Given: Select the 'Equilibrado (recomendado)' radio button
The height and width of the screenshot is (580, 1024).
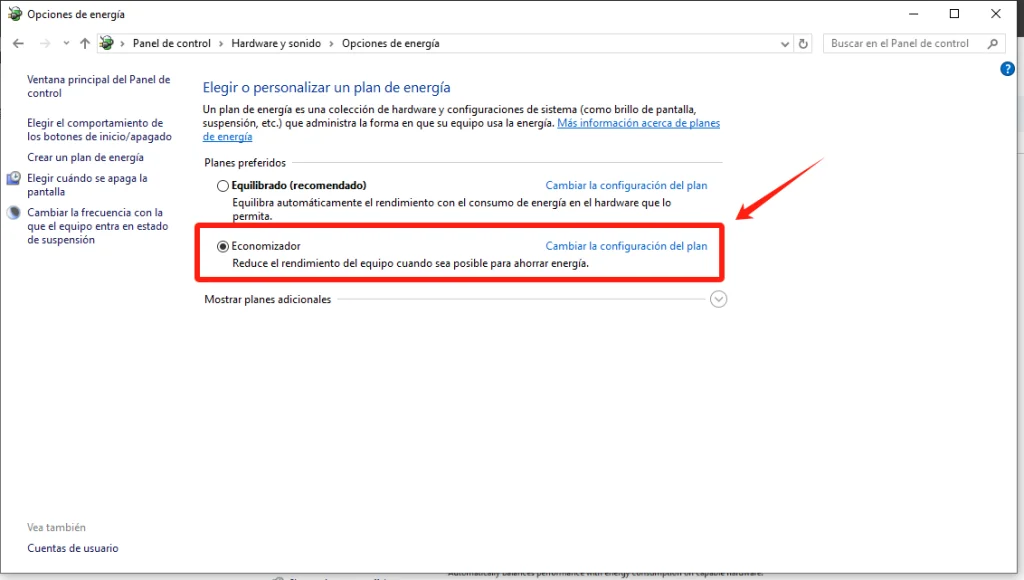Looking at the screenshot, I should coord(223,185).
